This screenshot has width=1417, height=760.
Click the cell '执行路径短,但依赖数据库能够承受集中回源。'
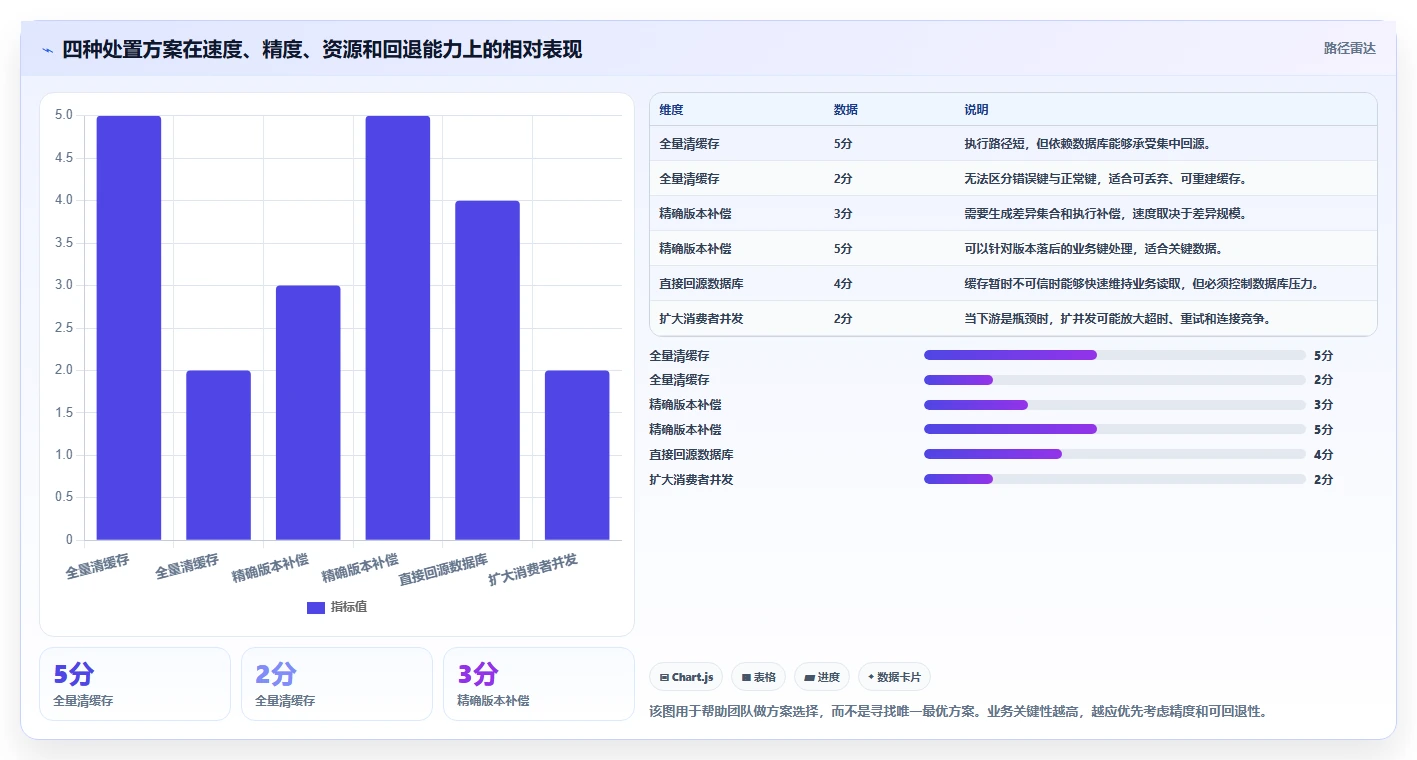coord(1088,144)
